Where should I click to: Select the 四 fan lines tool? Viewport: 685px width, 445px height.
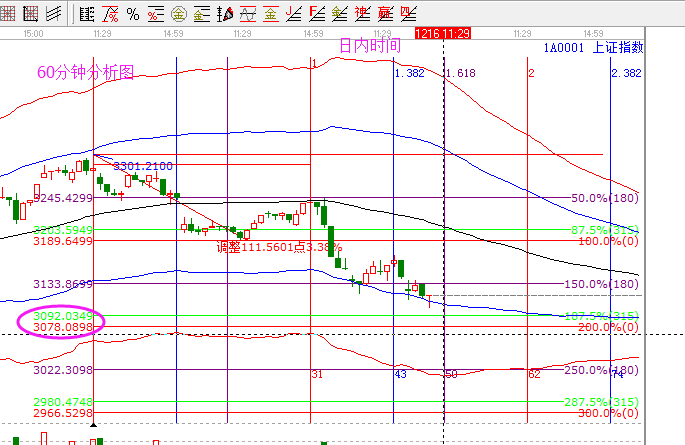click(x=408, y=14)
